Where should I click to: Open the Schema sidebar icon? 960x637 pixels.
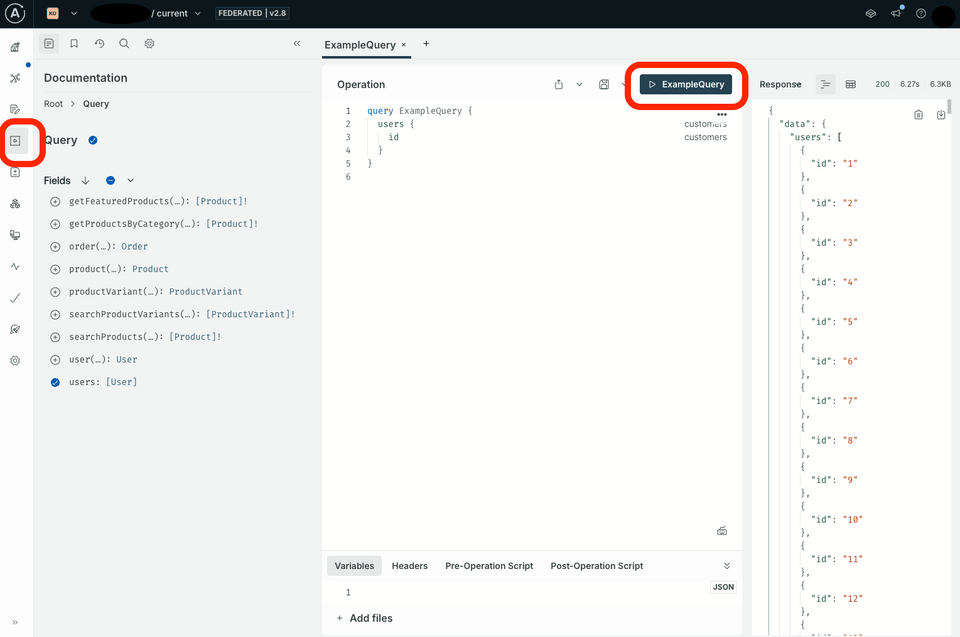tap(15, 78)
